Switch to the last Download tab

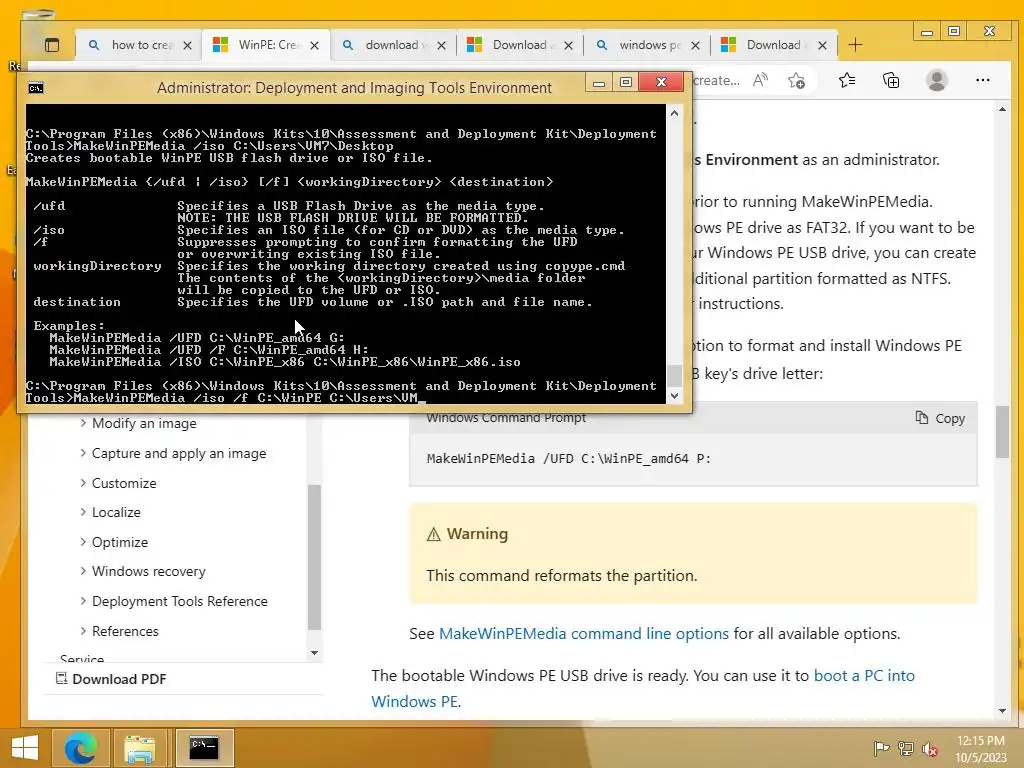click(774, 45)
